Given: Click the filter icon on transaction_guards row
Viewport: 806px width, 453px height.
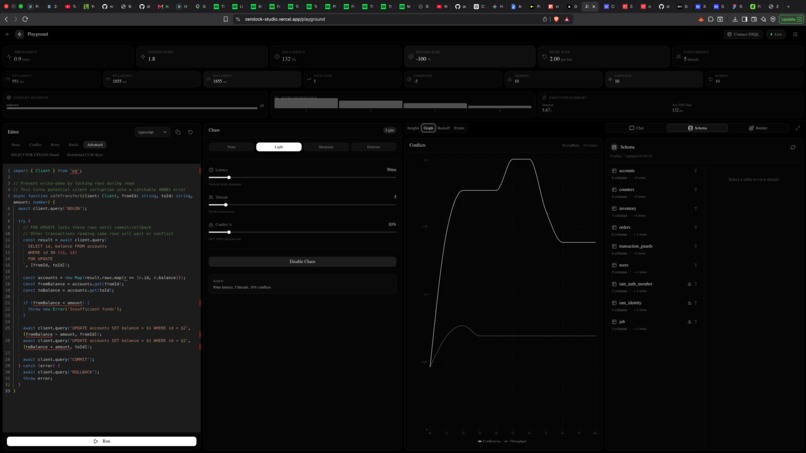Looking at the screenshot, I should point(695,246).
